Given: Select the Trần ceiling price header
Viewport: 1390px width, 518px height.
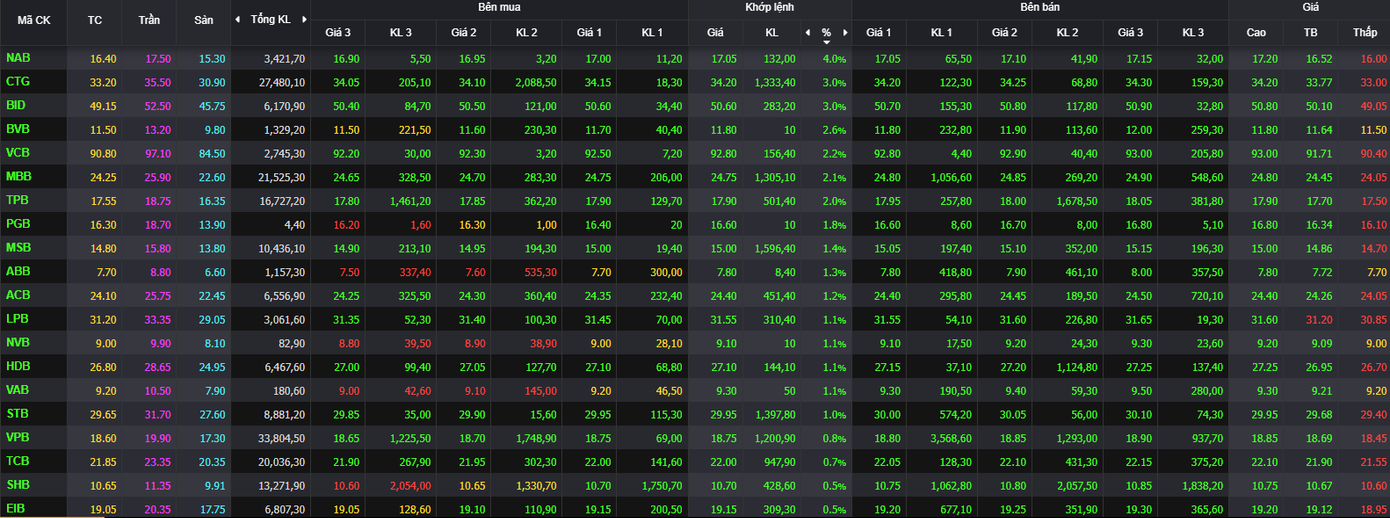Looking at the screenshot, I should 149,20.
